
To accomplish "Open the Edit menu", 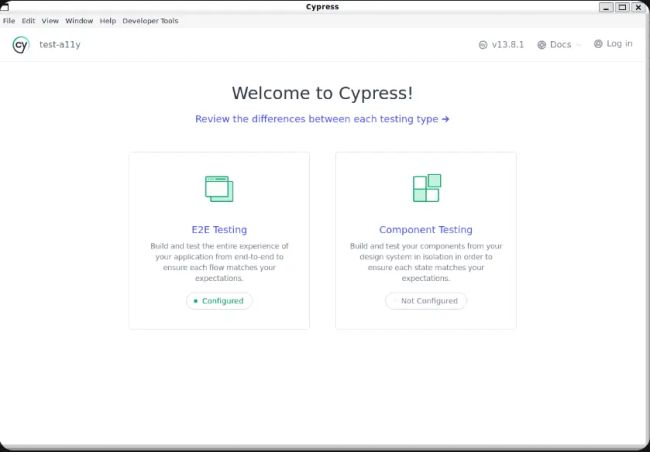I will [28, 21].
